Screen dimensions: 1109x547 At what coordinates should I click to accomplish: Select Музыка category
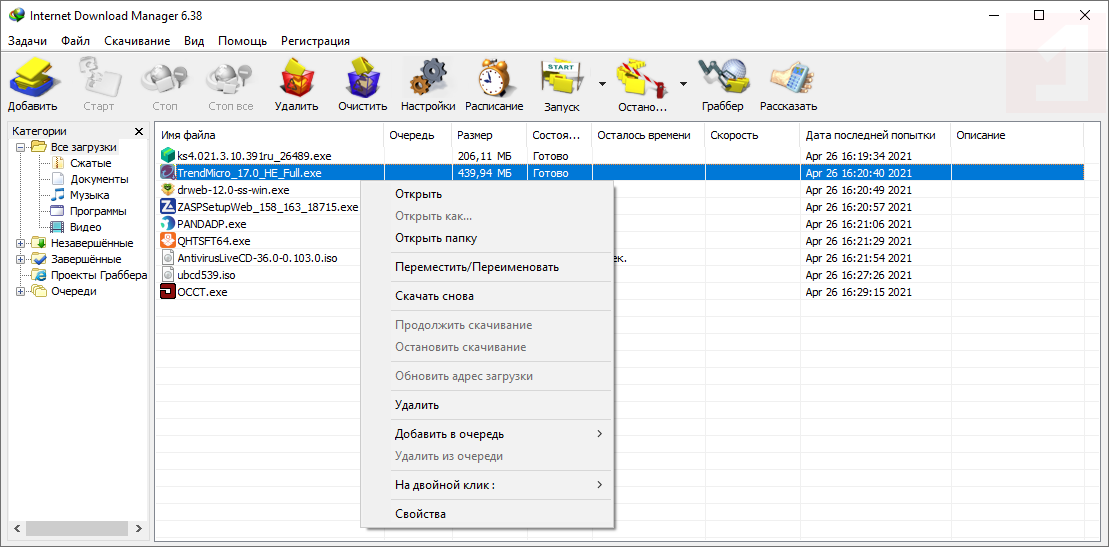(89, 195)
